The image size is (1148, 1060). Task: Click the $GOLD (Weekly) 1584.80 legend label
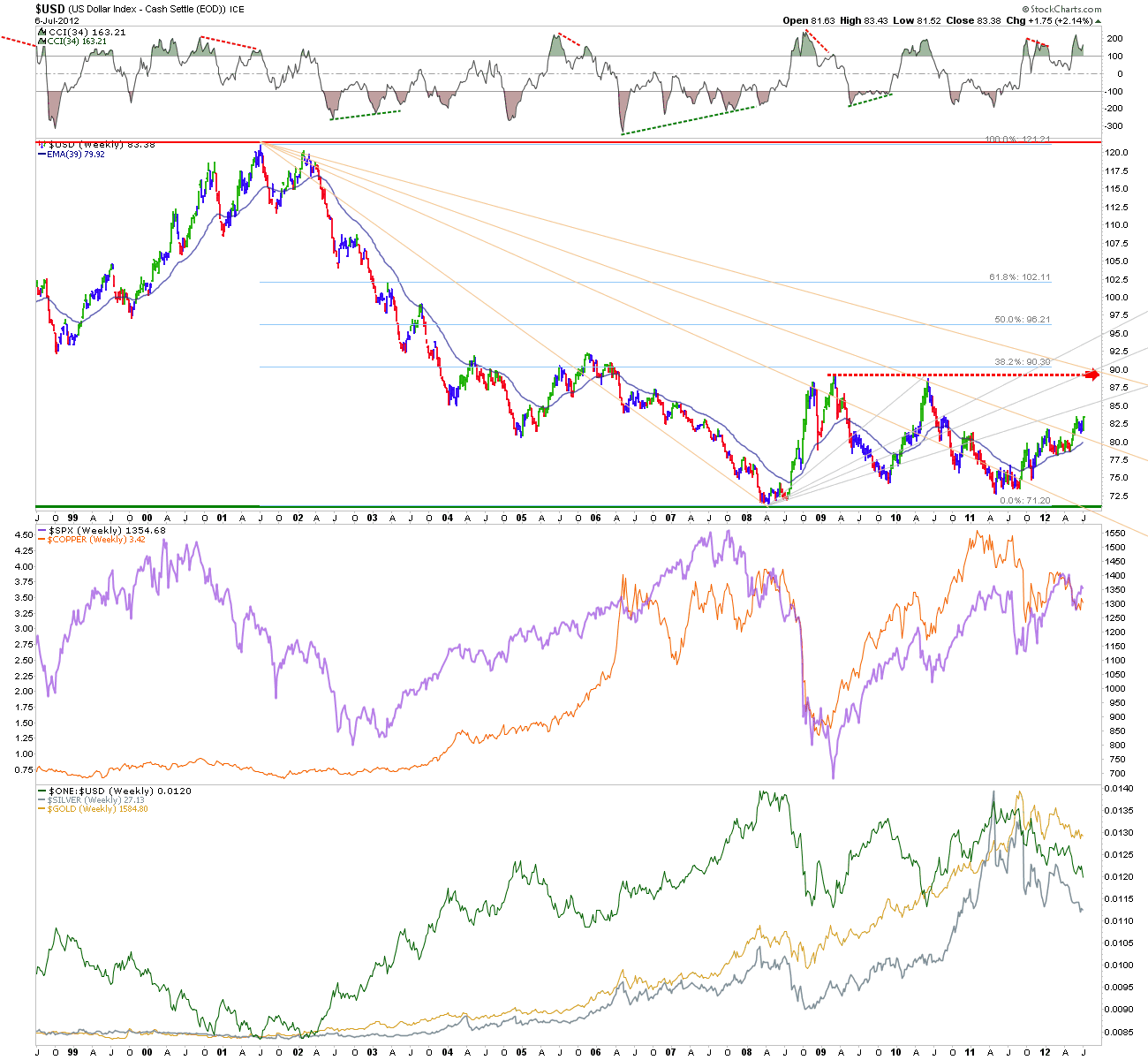[96, 808]
